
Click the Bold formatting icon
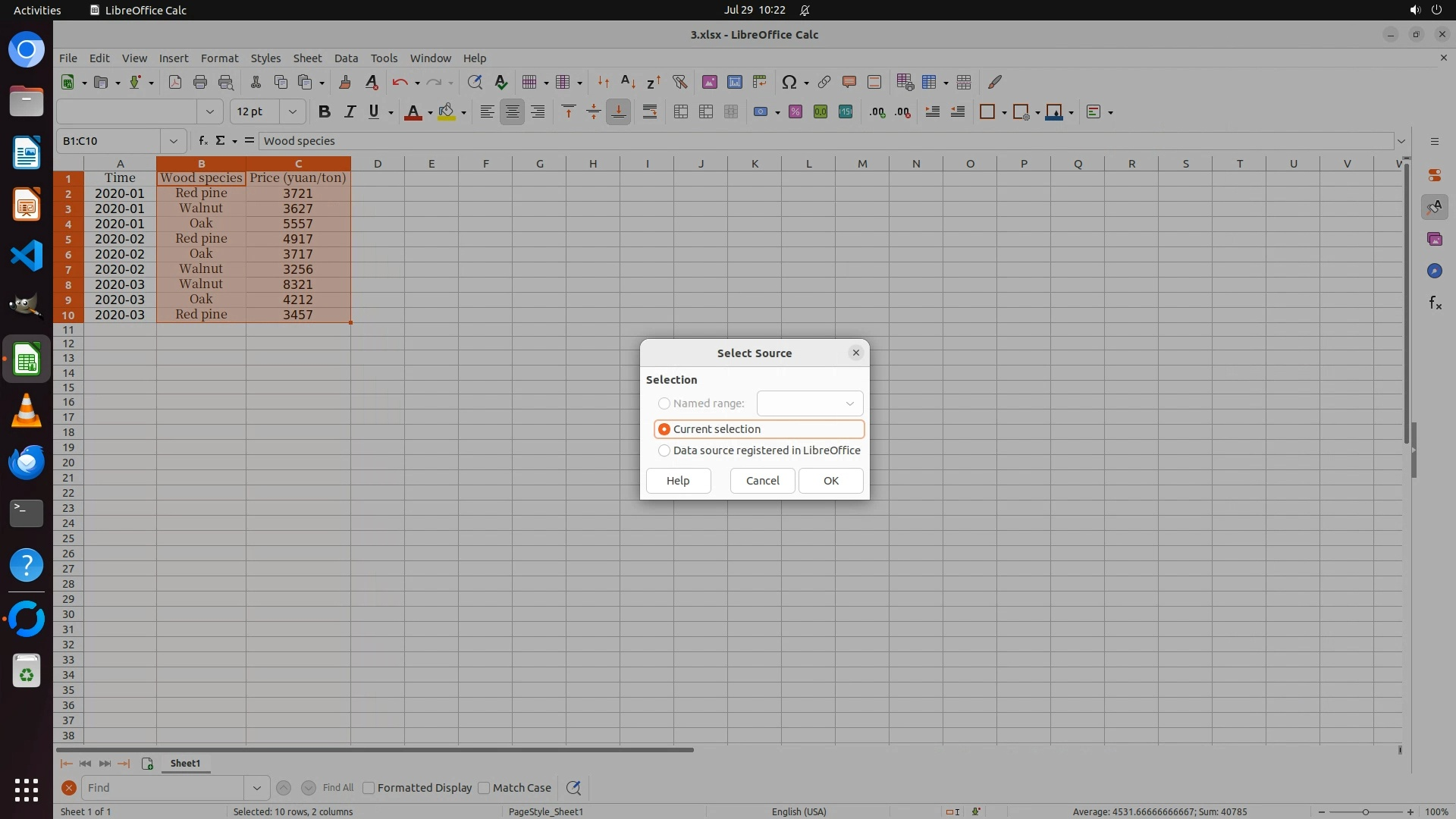(x=325, y=112)
